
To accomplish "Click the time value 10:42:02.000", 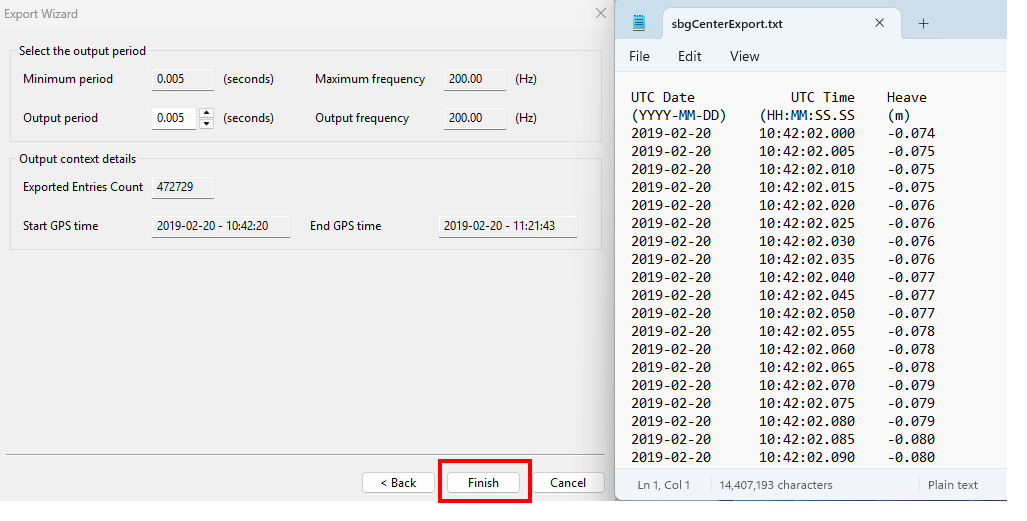I will (807, 134).
